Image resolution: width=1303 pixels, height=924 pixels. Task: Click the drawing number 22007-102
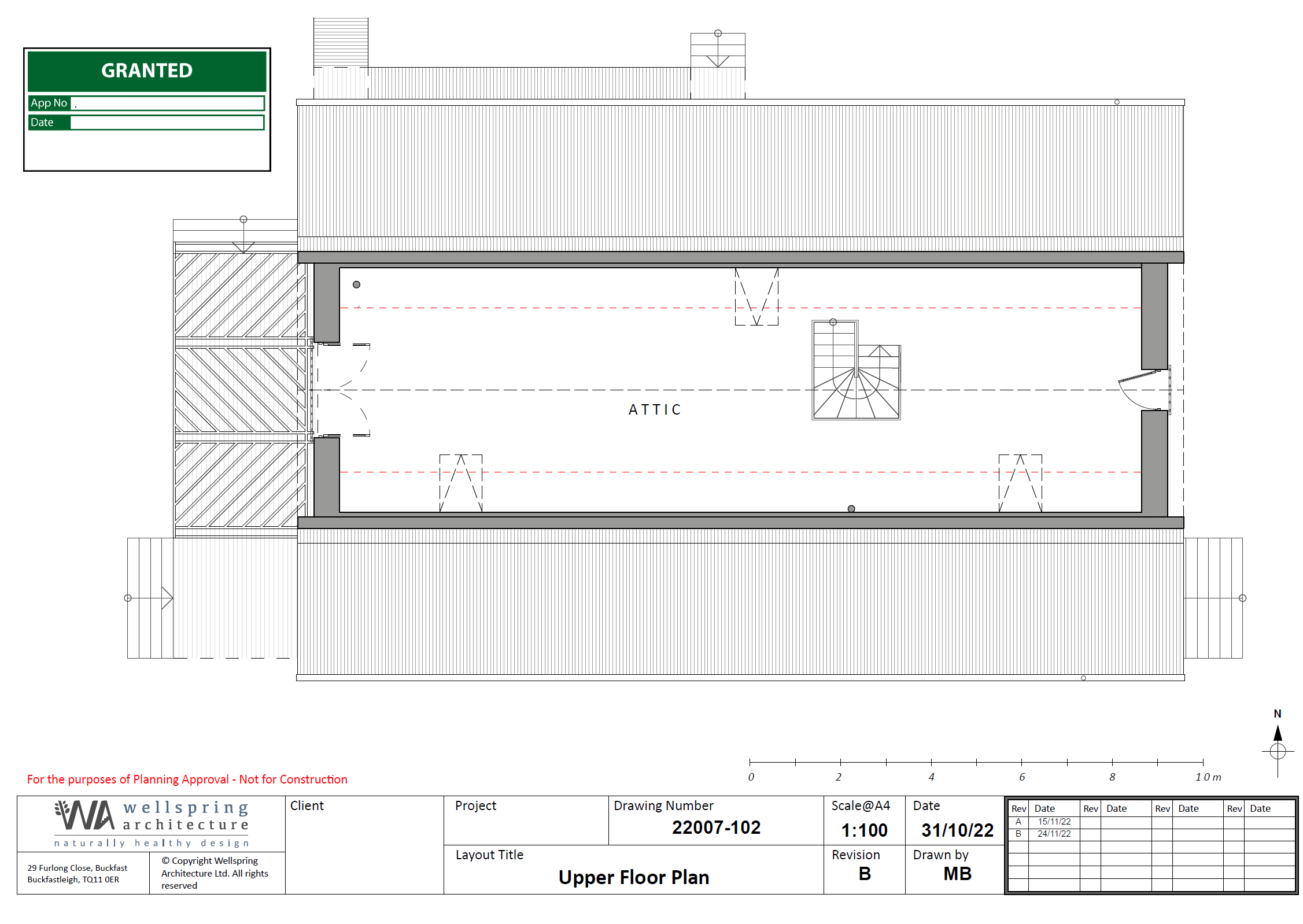[716, 827]
